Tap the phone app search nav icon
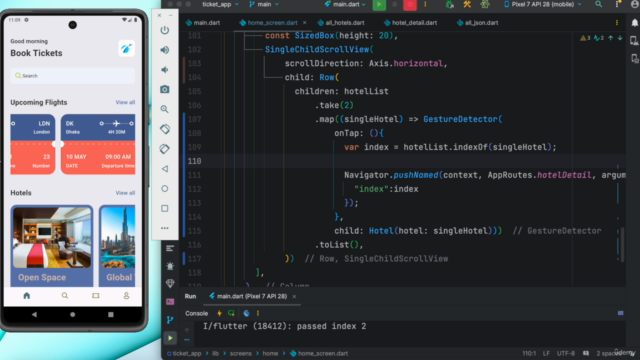The width and height of the screenshot is (640, 360). point(65,296)
